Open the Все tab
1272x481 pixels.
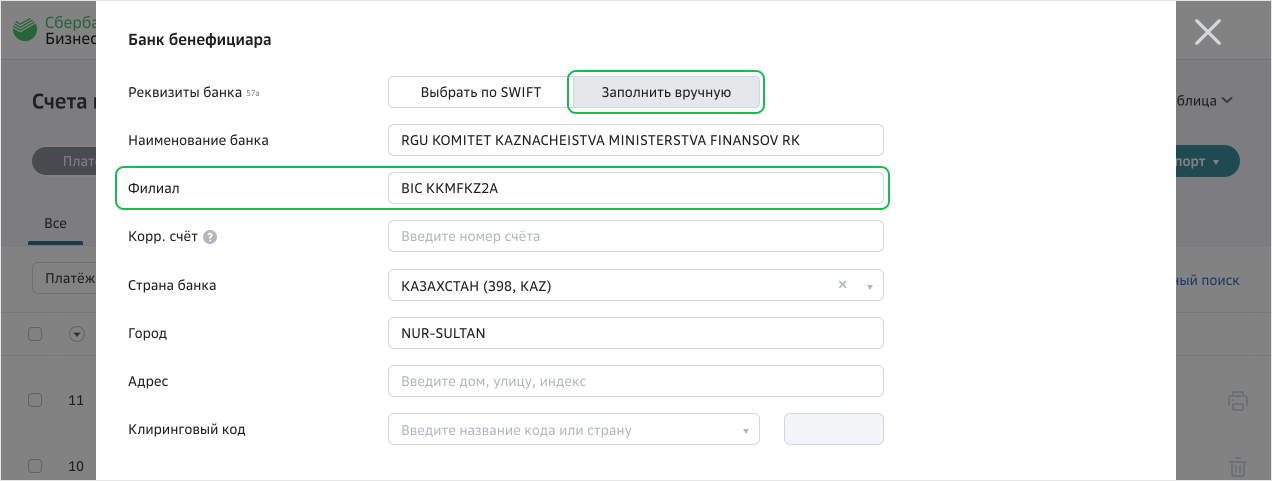click(x=55, y=223)
